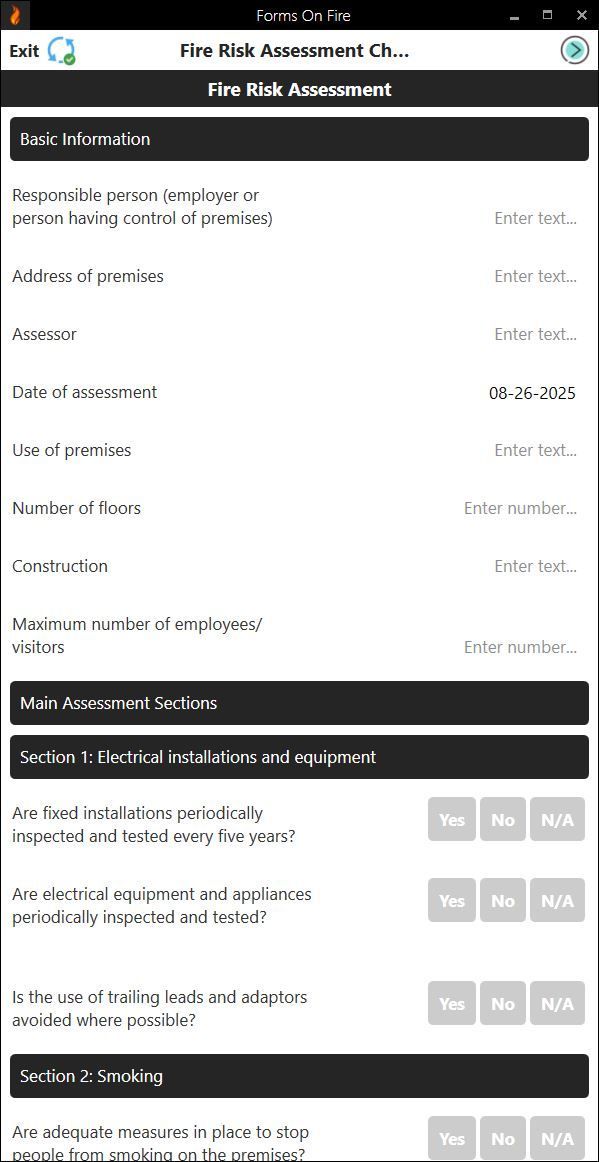Image resolution: width=599 pixels, height=1162 pixels.
Task: Collapse Section 1: Electrical installations and equipment
Action: (x=299, y=757)
